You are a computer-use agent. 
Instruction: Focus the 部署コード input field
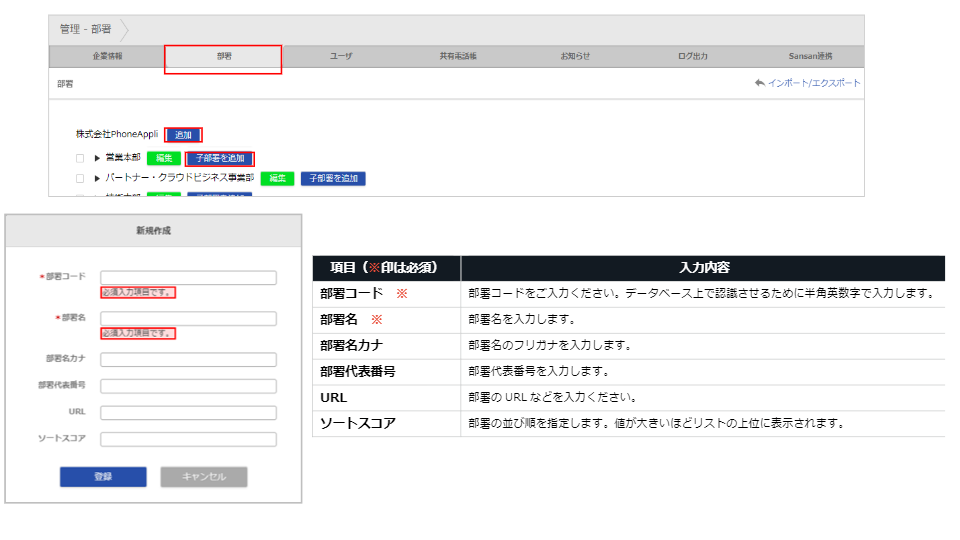pos(189,277)
